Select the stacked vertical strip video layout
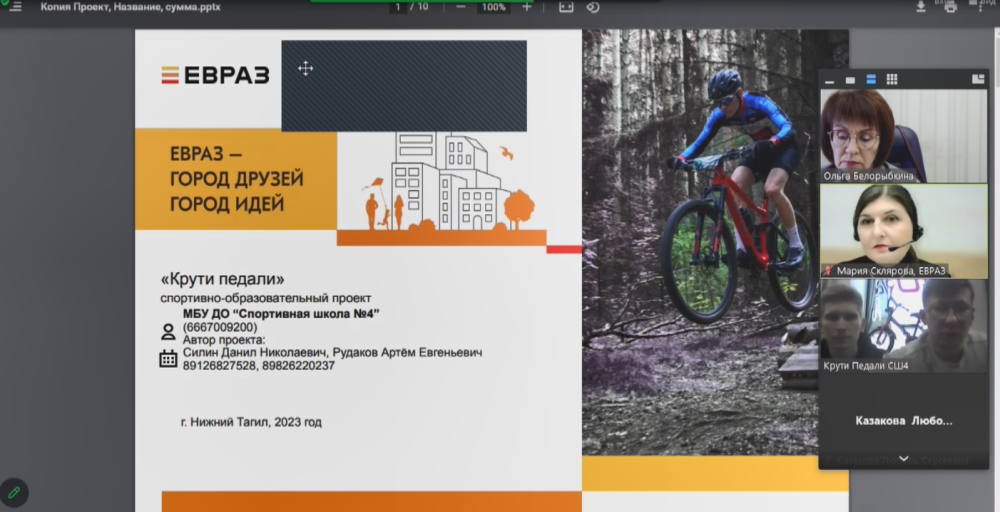The height and width of the screenshot is (512, 1000). click(x=871, y=80)
